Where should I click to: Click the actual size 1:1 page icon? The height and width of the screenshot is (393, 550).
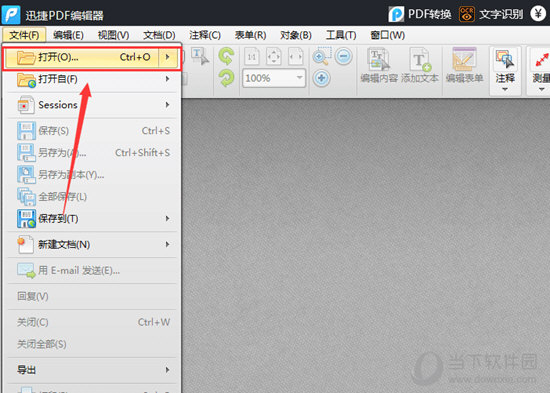pos(251,56)
